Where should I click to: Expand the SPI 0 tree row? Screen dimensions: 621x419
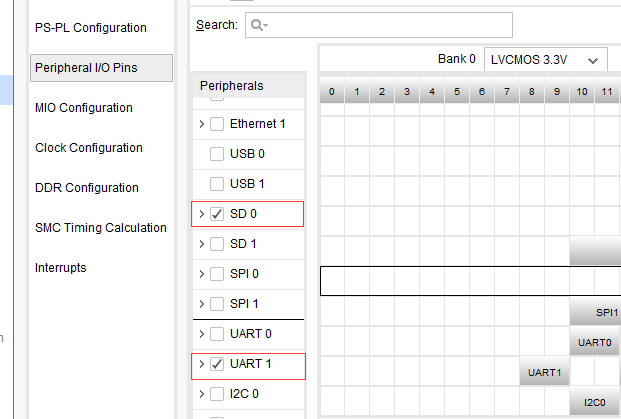tap(202, 274)
